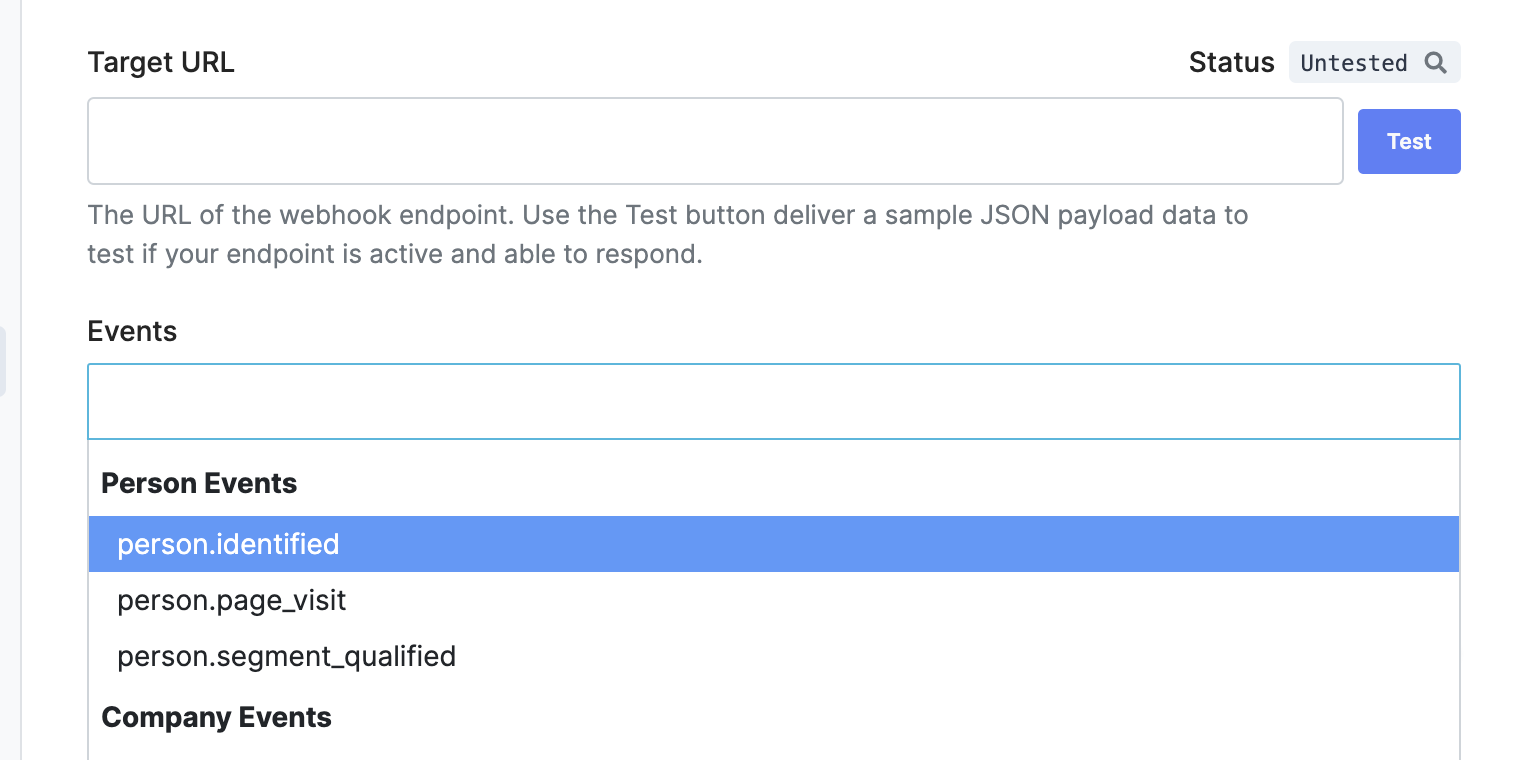Image resolution: width=1522 pixels, height=760 pixels.
Task: Click the Person Events group header
Action: click(200, 483)
